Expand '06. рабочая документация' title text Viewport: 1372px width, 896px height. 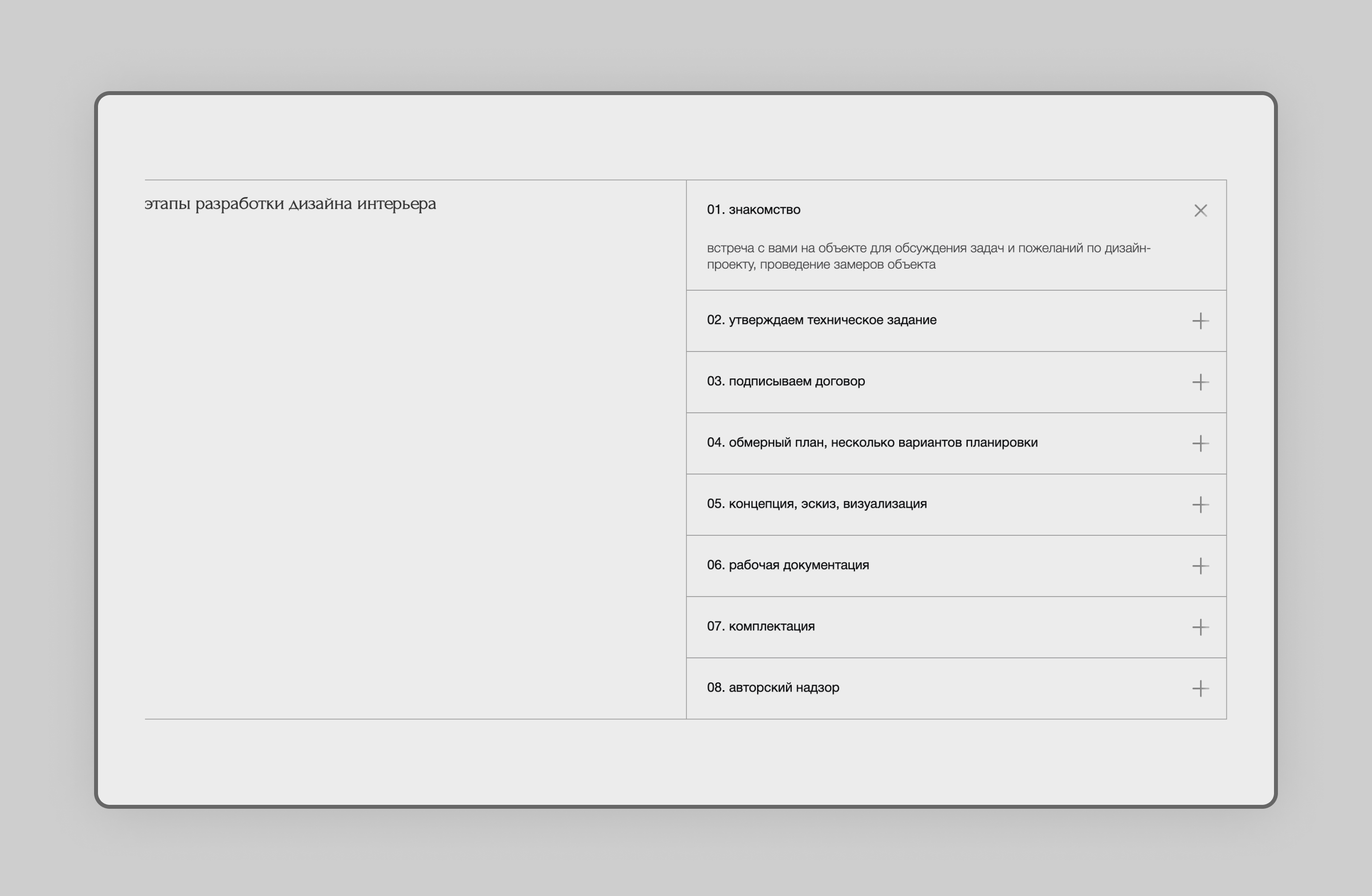[787, 565]
